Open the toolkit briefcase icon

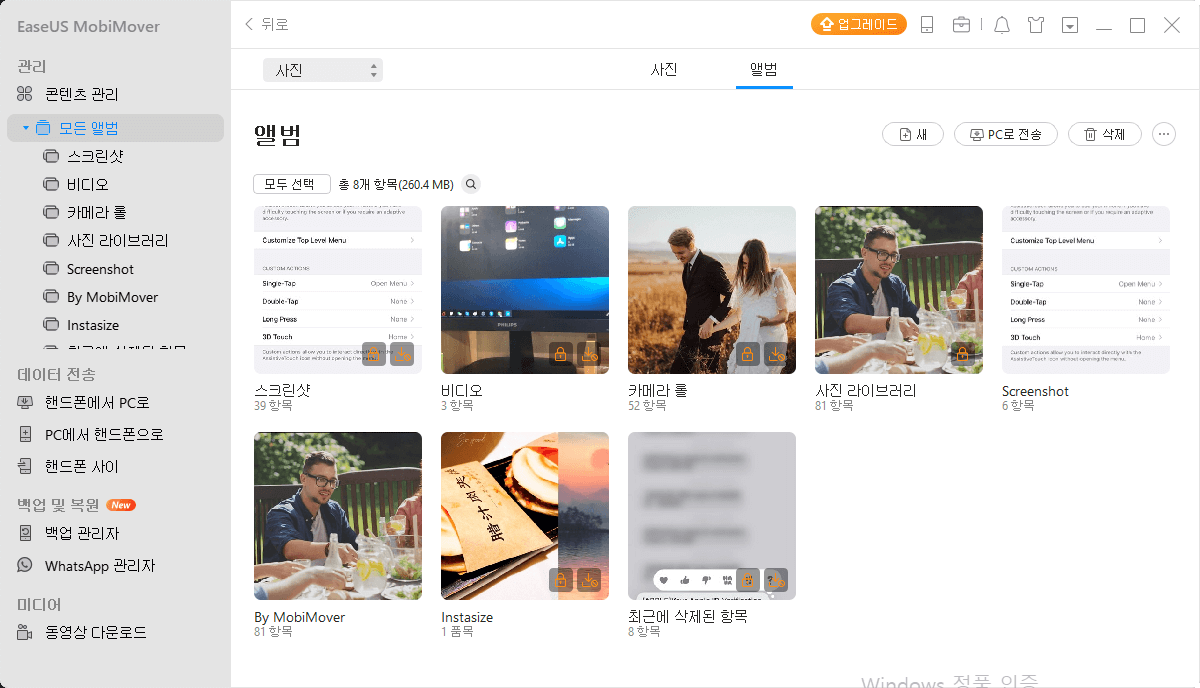[x=962, y=24]
